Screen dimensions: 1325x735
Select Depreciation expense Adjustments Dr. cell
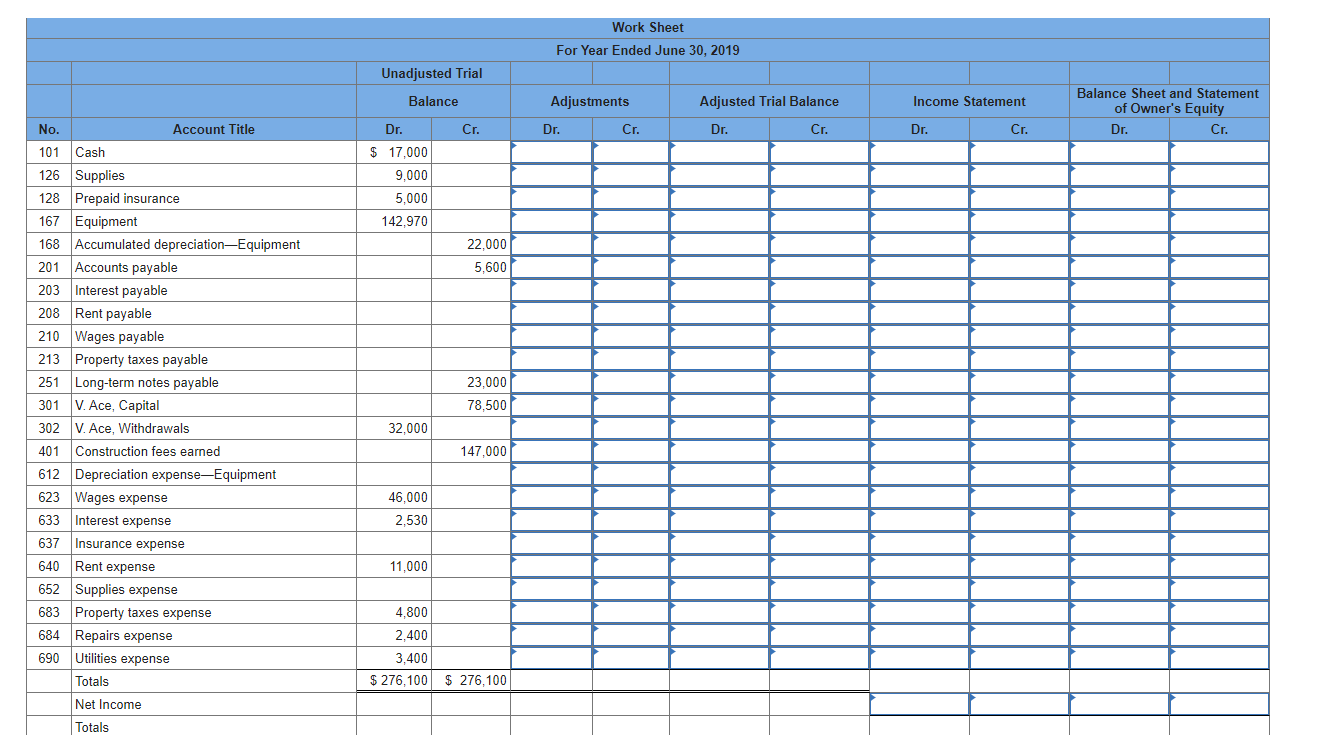click(551, 474)
